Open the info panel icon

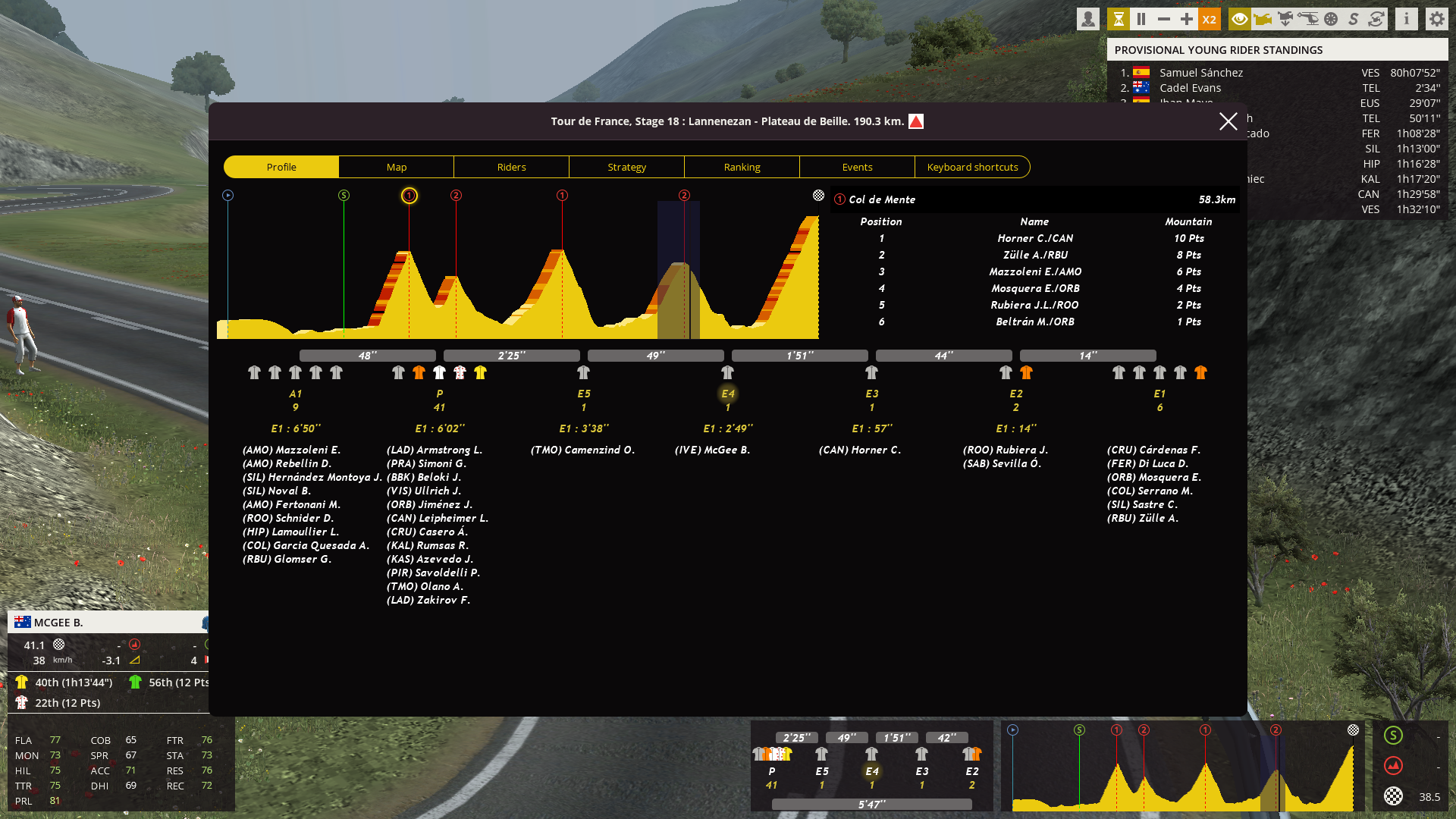[1407, 19]
